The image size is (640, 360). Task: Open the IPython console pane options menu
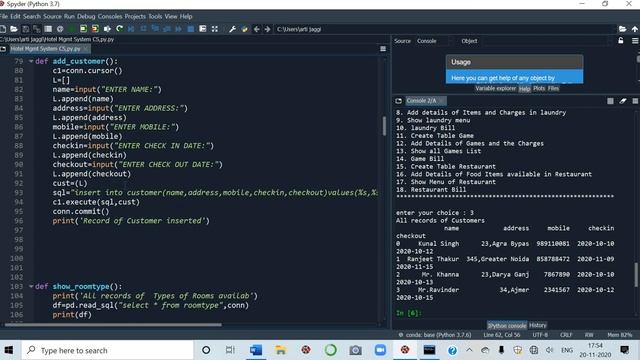tap(635, 101)
